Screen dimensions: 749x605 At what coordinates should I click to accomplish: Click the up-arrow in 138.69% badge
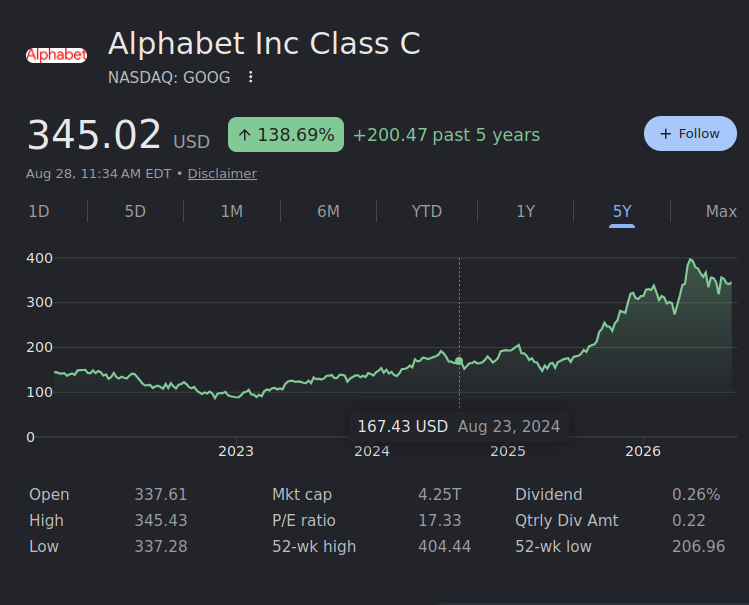coord(245,135)
